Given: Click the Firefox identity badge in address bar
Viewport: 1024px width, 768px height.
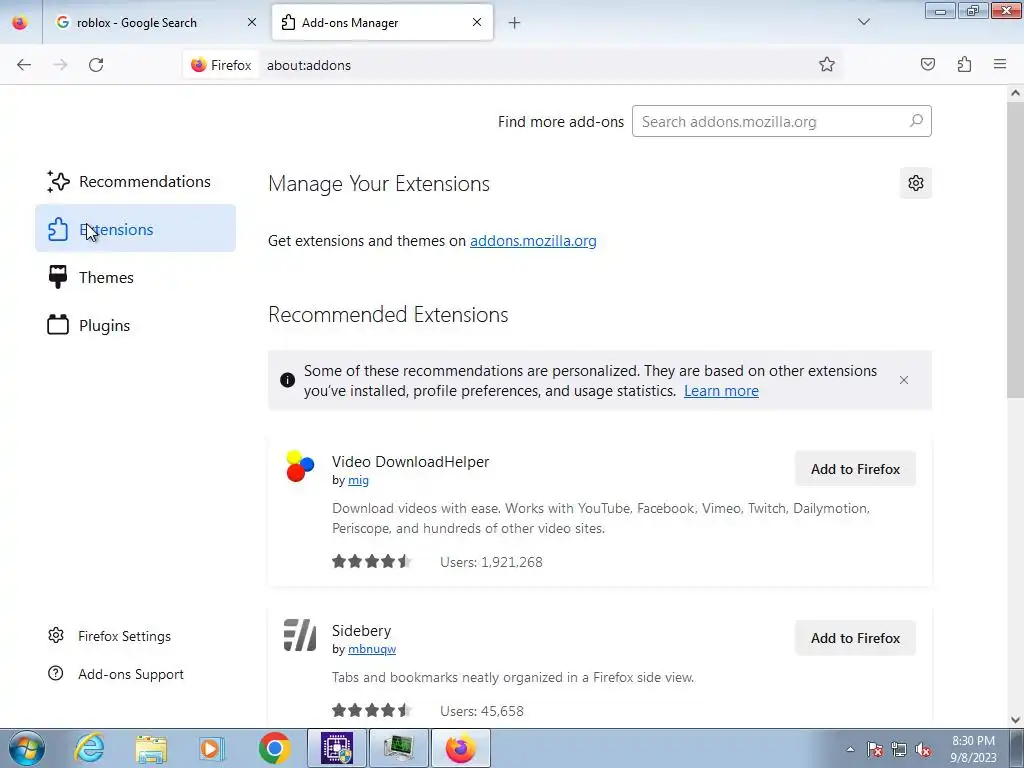Looking at the screenshot, I should 221,65.
